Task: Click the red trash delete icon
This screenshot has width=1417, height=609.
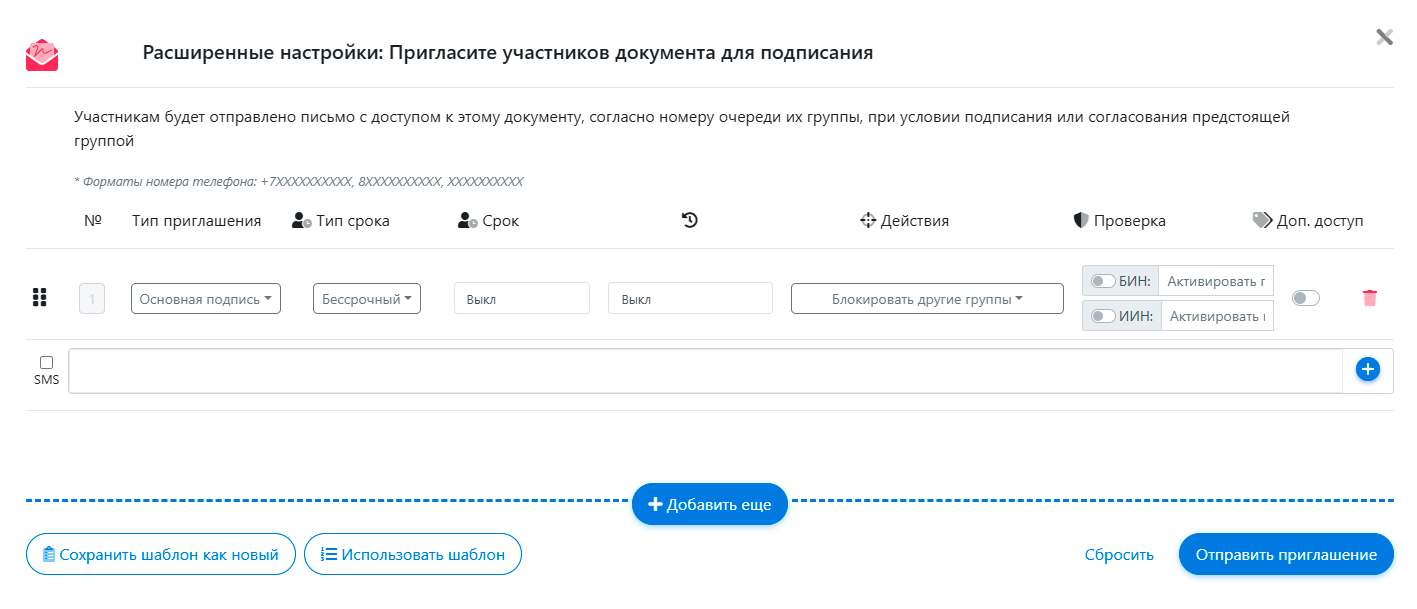Action: (1369, 298)
